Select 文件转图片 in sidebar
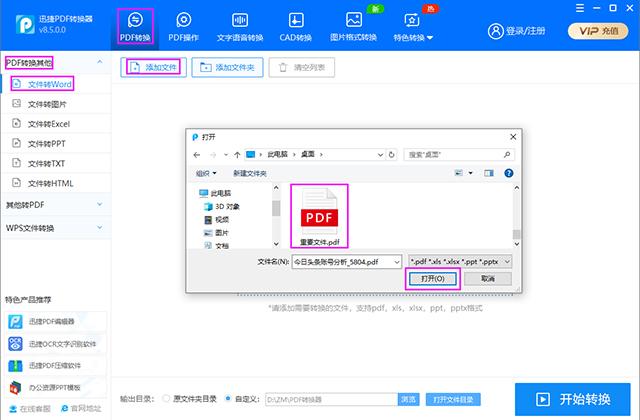Image resolution: width=640 pixels, height=420 pixels. (56, 104)
